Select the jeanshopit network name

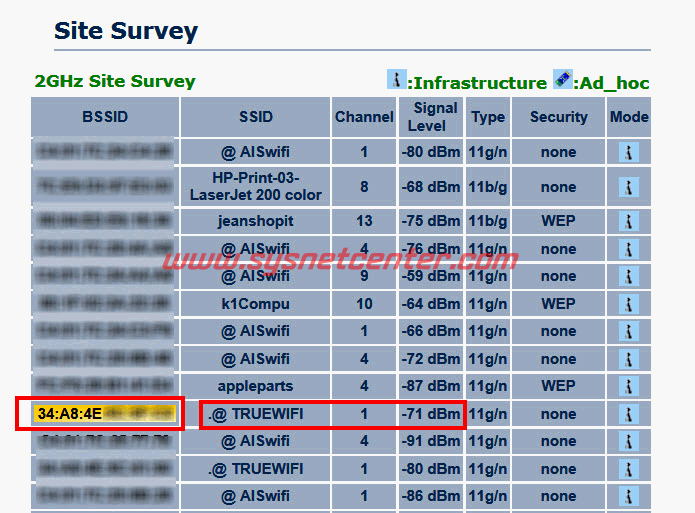pos(256,222)
